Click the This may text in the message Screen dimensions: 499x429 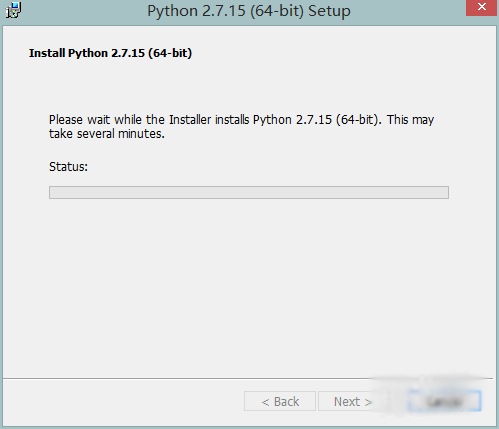[410, 119]
